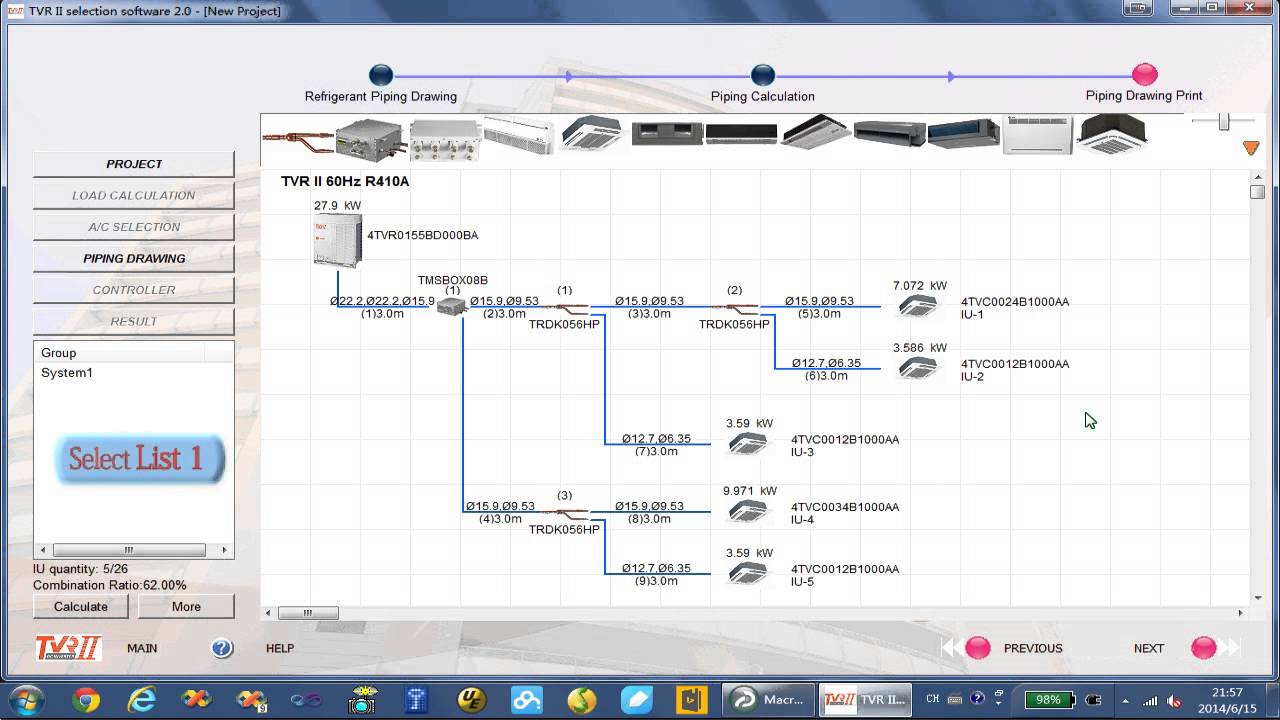Click pipe label (9)3.0m

656,581
